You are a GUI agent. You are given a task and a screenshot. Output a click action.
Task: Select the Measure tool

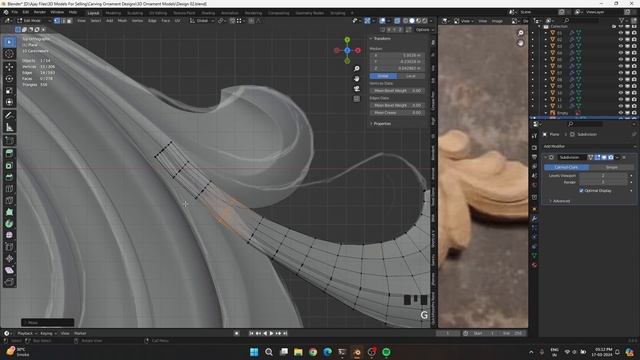point(9,127)
